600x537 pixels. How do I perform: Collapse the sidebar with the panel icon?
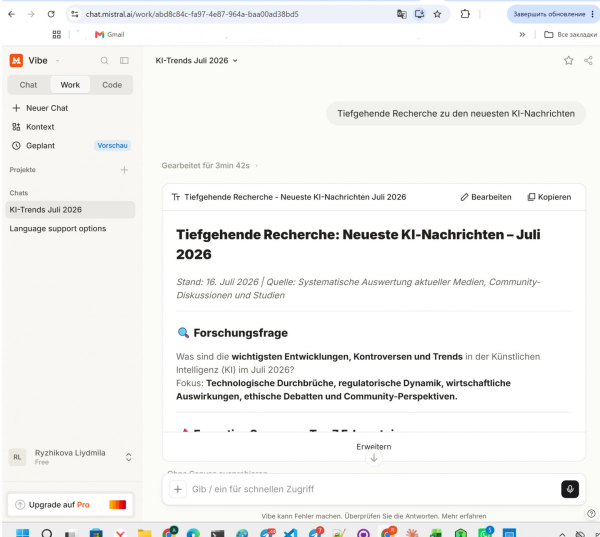pyautogui.click(x=124, y=60)
